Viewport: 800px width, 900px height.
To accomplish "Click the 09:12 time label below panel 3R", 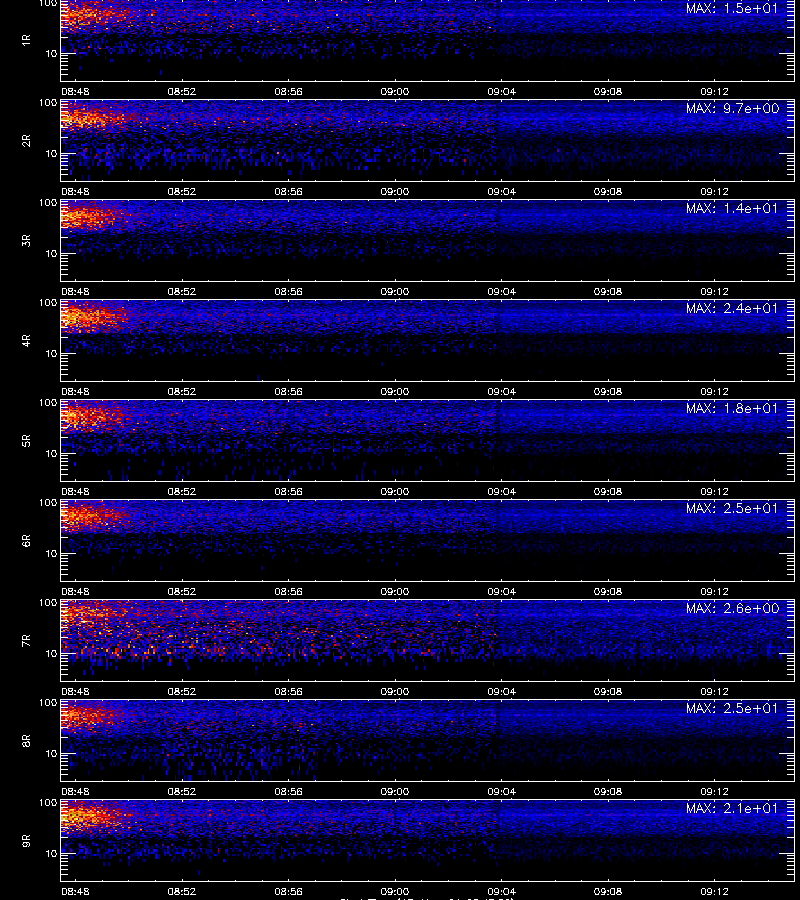I will [x=714, y=292].
